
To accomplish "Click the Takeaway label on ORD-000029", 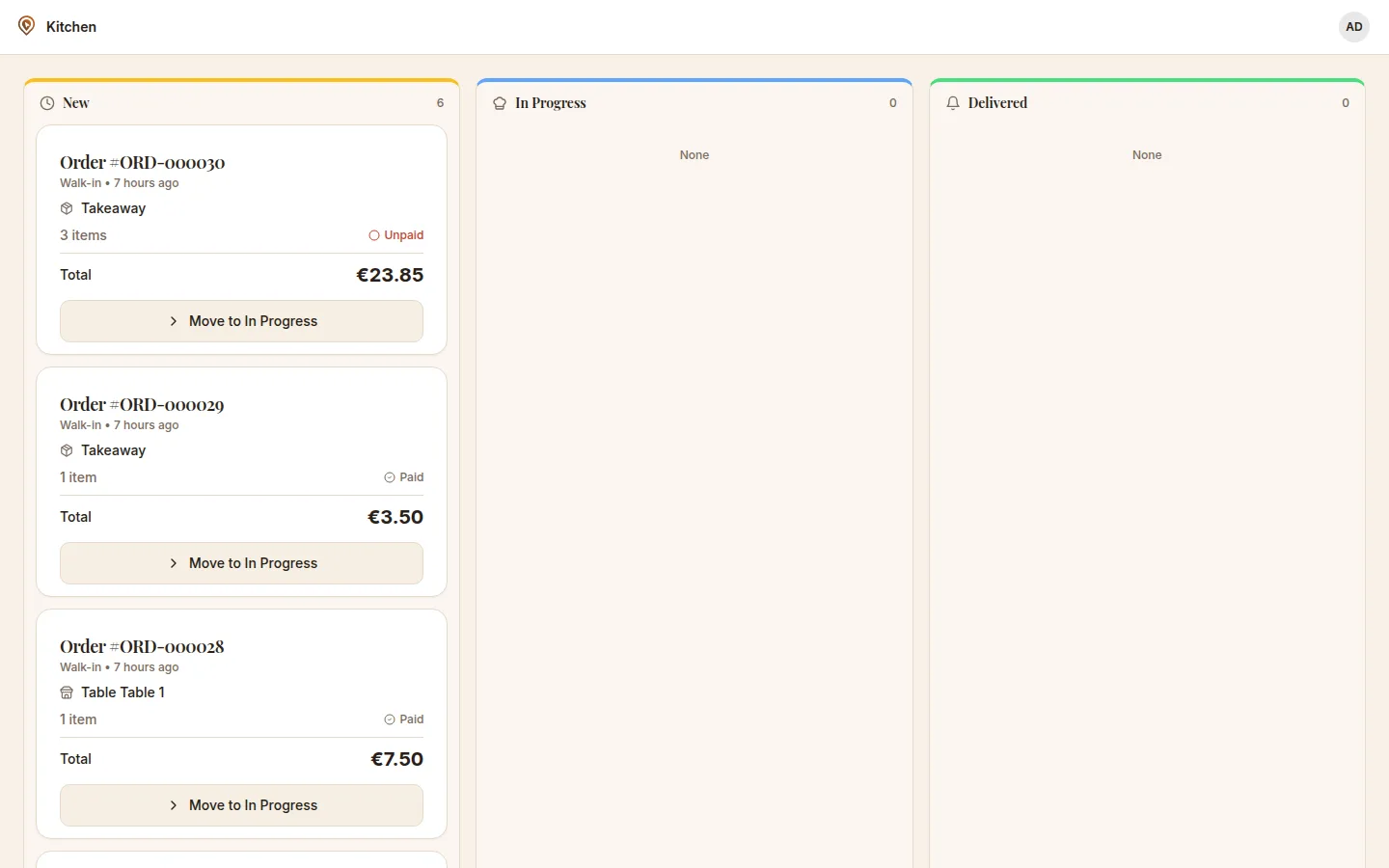I will pyautogui.click(x=113, y=450).
